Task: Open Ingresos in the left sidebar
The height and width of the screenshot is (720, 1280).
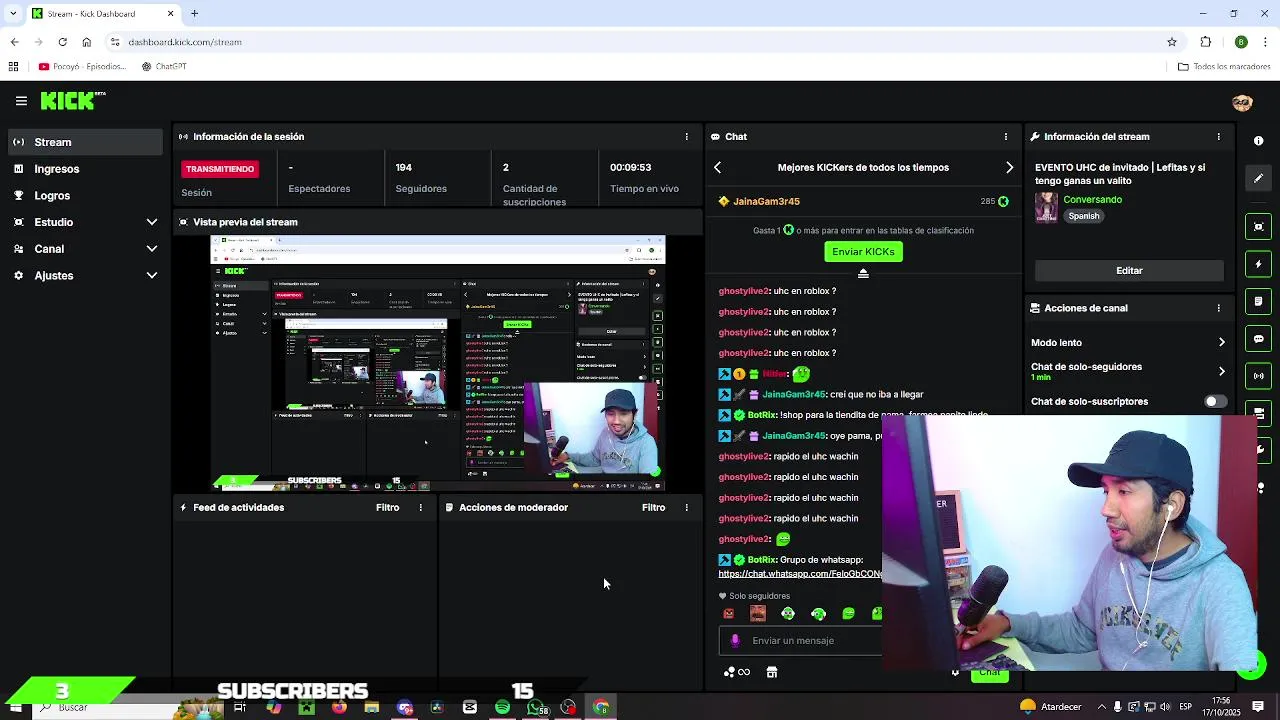Action: (x=84, y=169)
